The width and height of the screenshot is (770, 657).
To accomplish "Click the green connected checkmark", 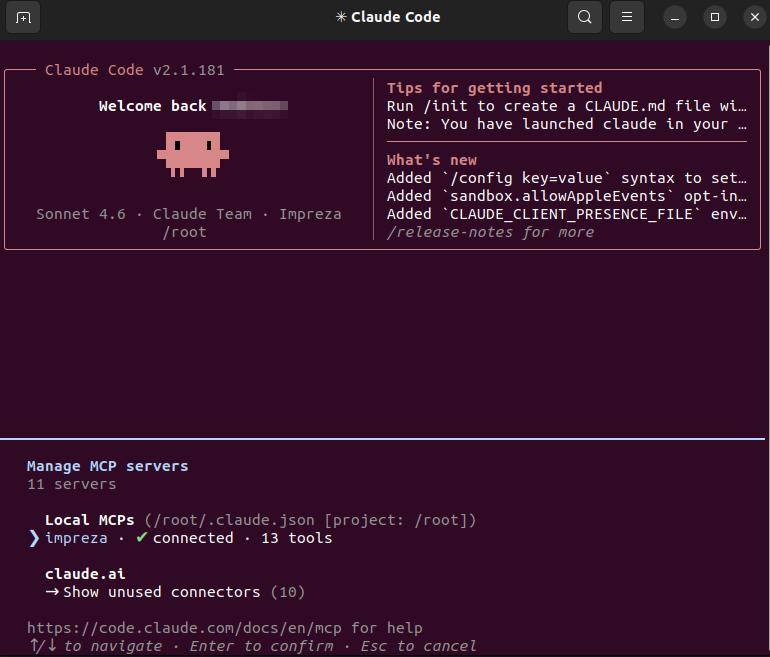I will click(x=141, y=538).
